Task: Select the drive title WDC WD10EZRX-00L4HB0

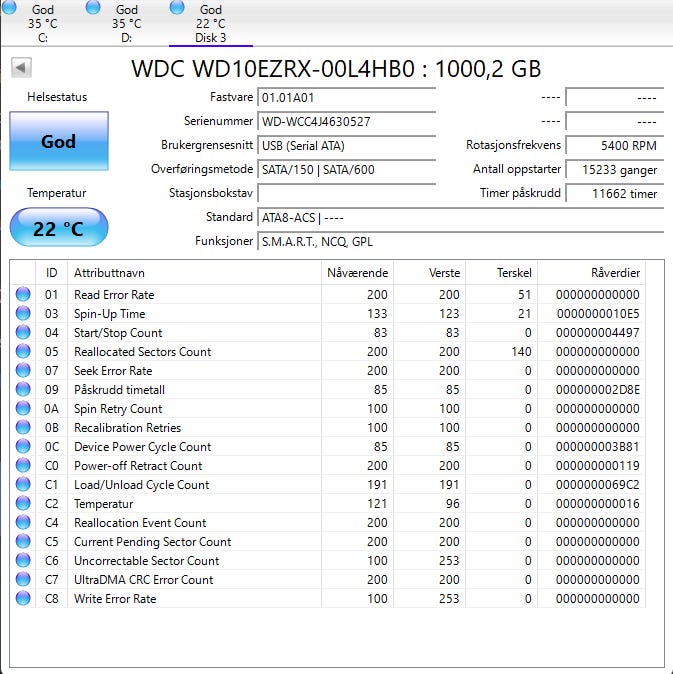Action: [273, 69]
